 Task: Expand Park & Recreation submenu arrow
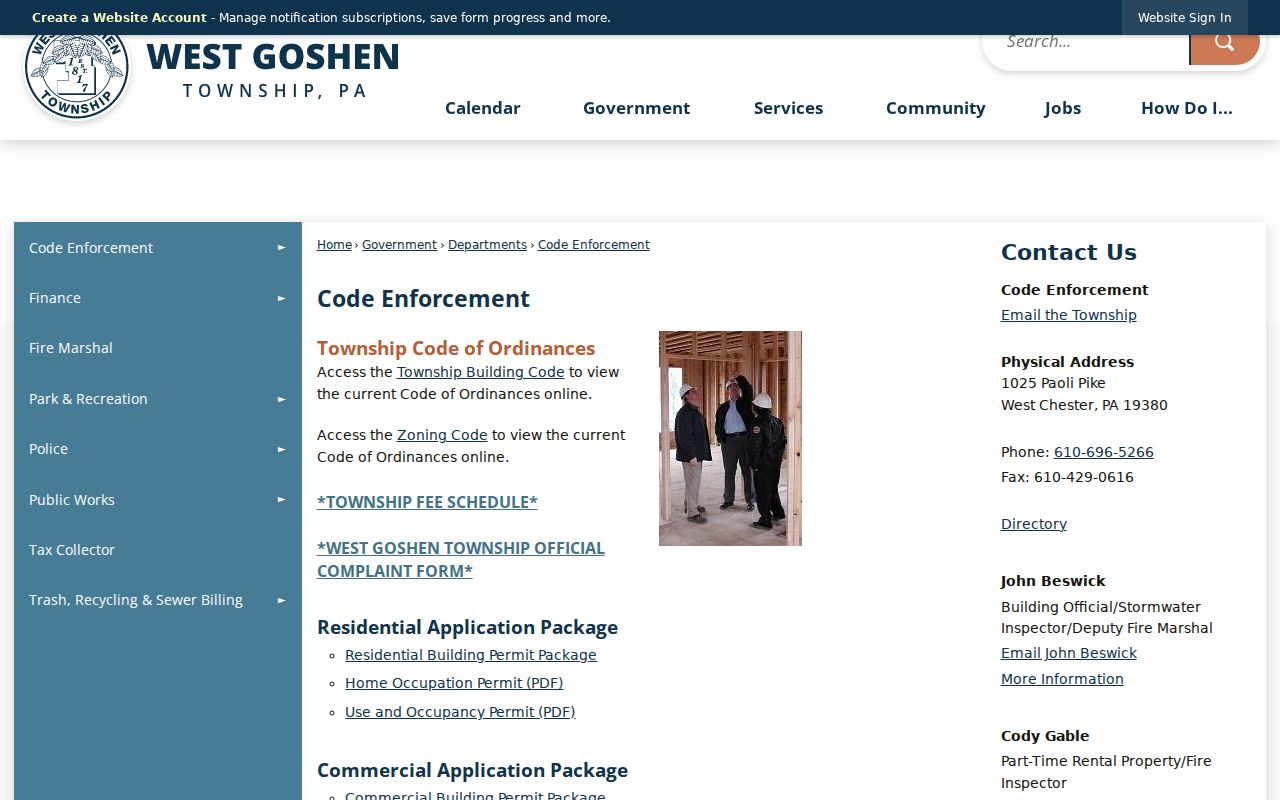pos(282,399)
